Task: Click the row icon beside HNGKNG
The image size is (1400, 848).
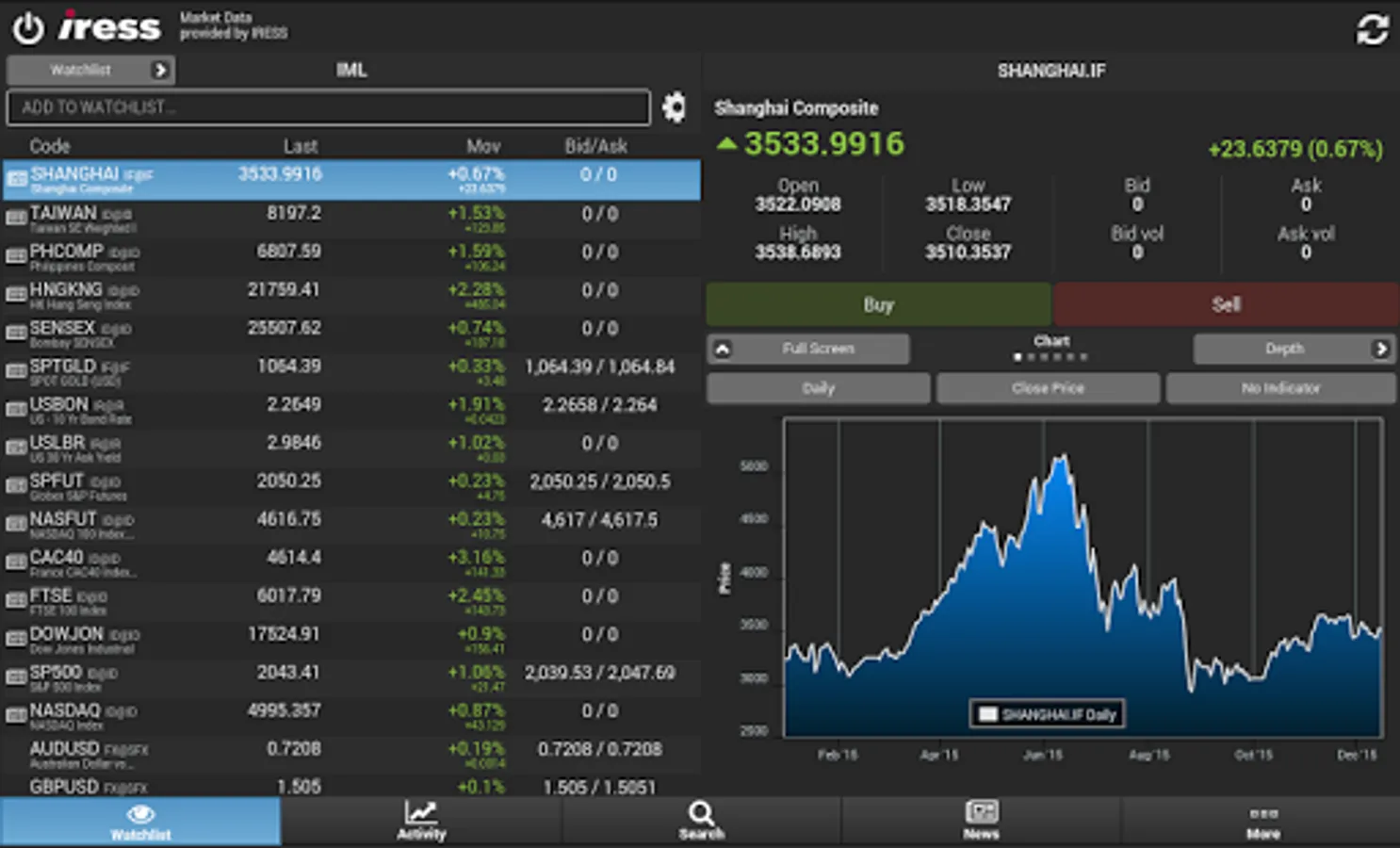Action: 16,294
